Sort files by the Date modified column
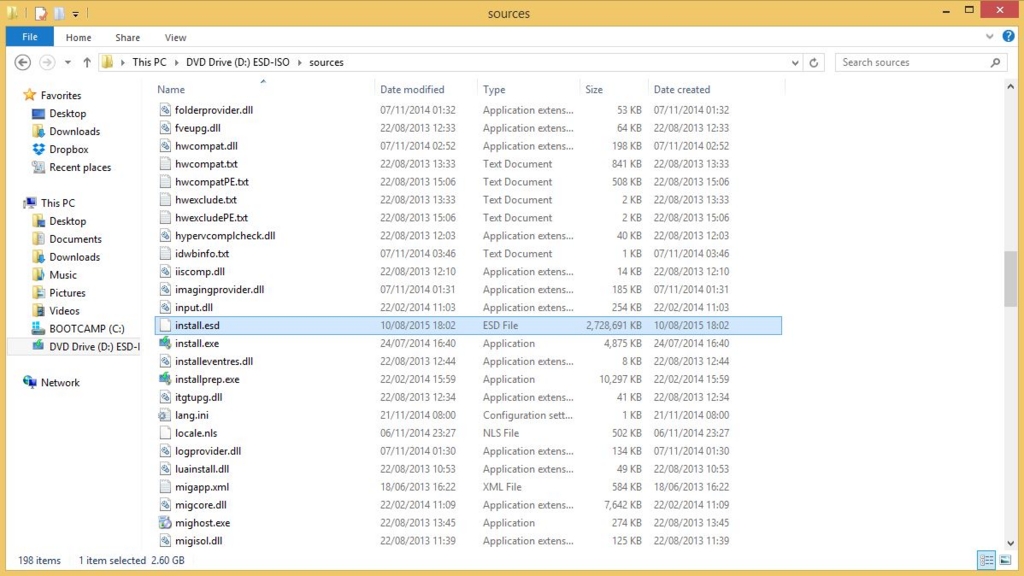Image resolution: width=1024 pixels, height=576 pixels. [413, 88]
